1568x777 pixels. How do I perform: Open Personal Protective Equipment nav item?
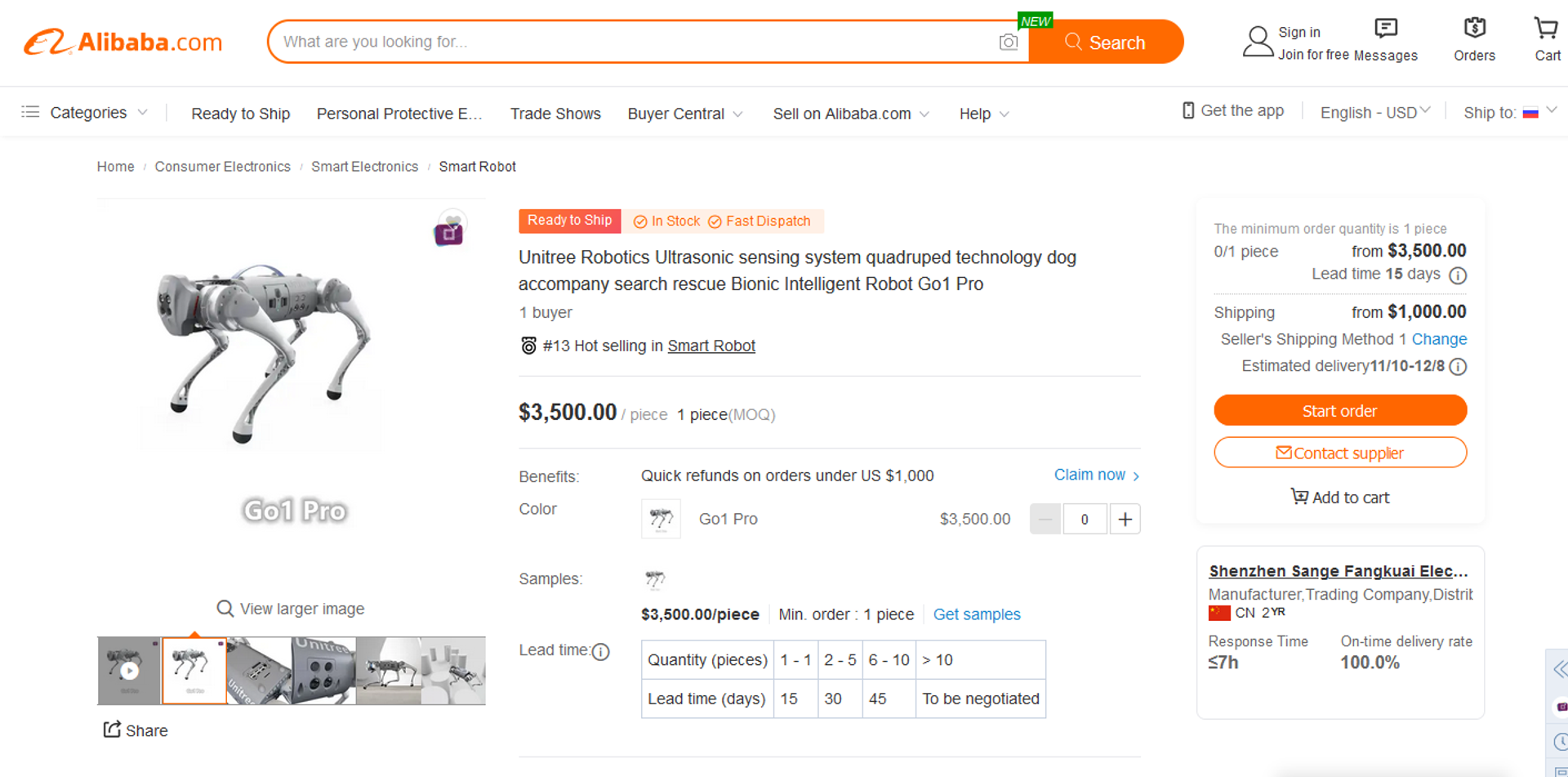pos(399,114)
